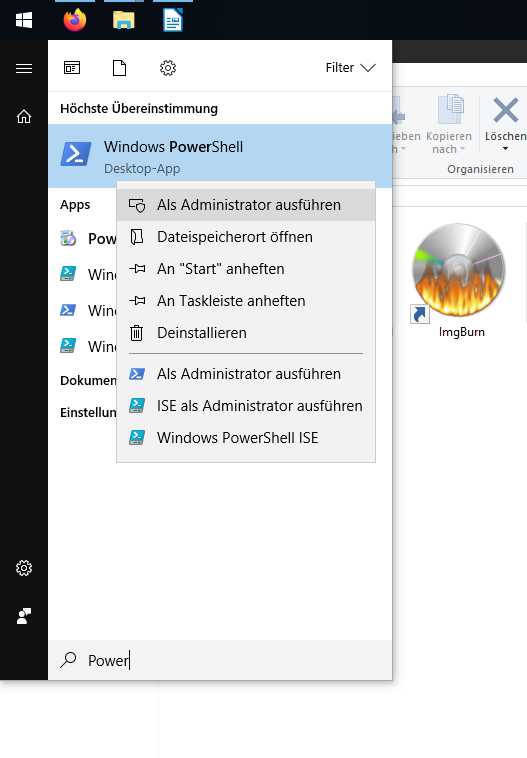Open search settings gear in left sidebar
Screen dimensions: 527x758
[24, 568]
